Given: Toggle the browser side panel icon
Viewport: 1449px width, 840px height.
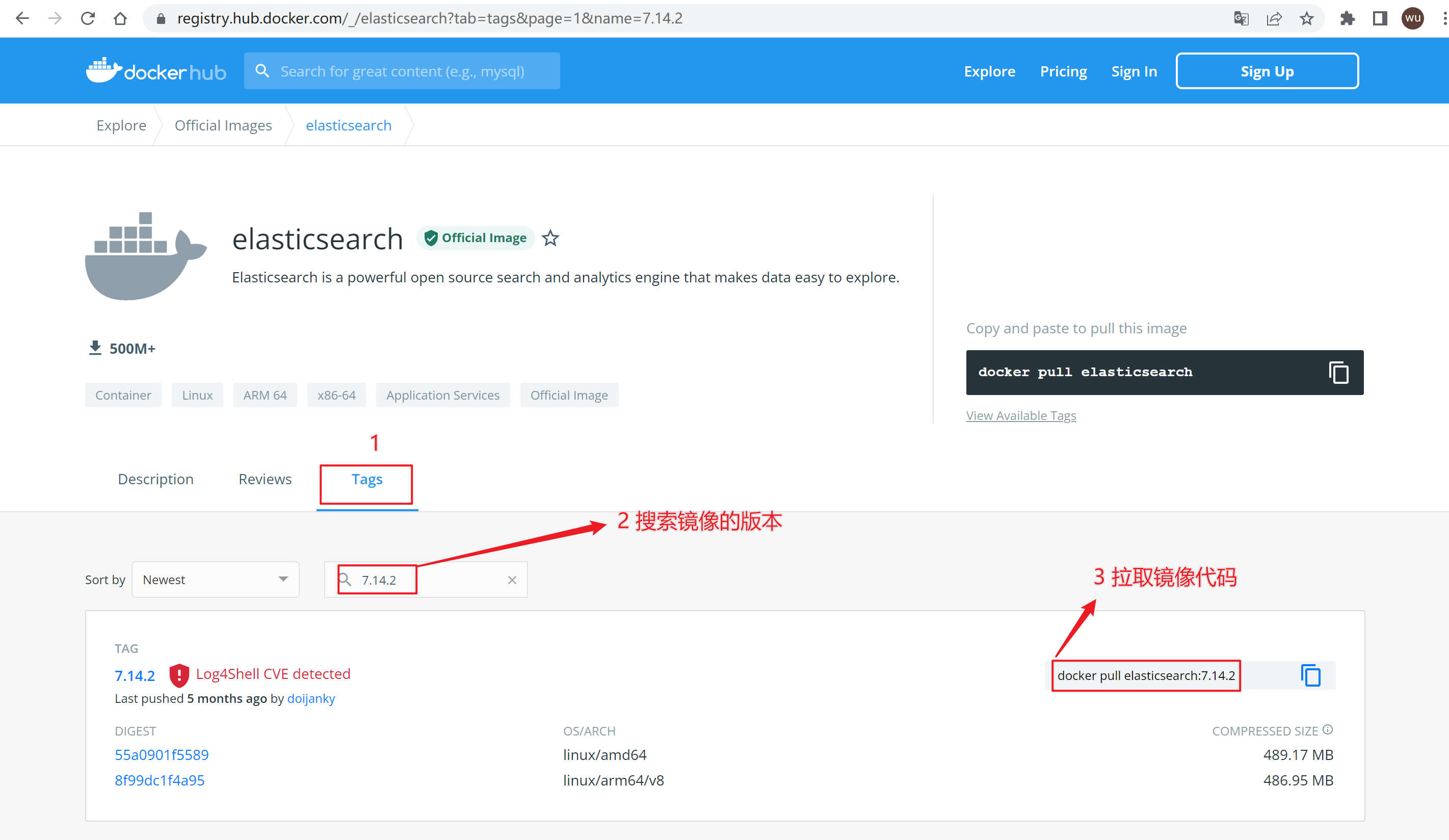Looking at the screenshot, I should click(1379, 18).
